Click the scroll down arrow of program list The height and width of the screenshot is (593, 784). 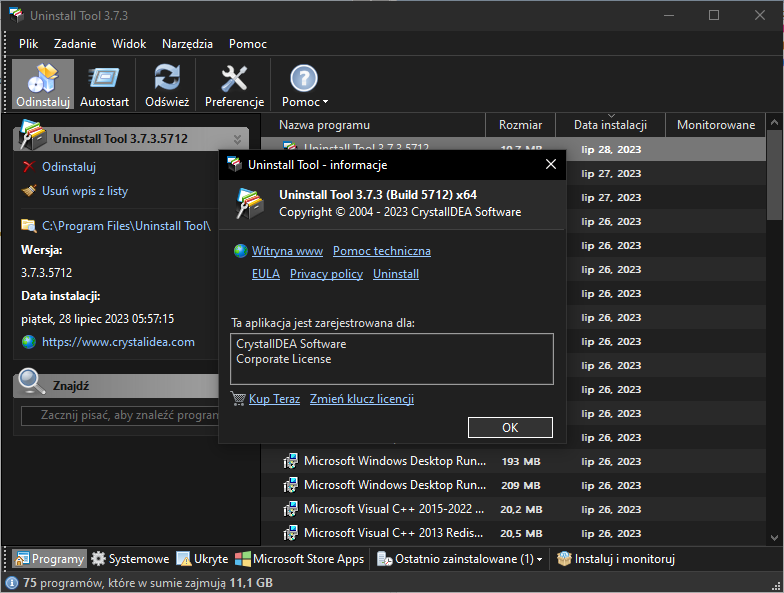(x=774, y=538)
